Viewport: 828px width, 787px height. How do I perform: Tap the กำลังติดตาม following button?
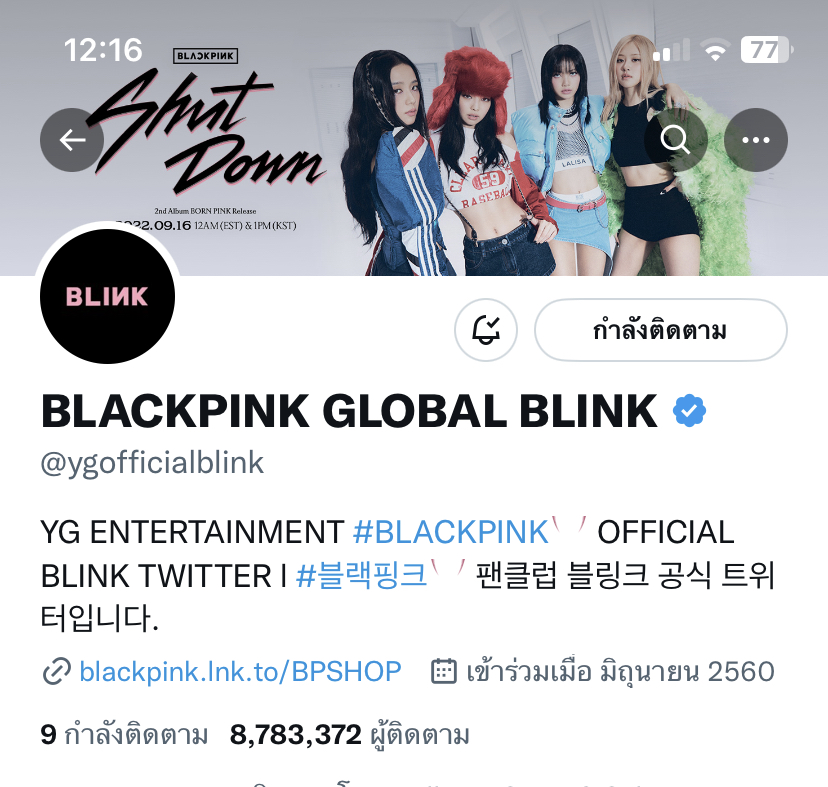coord(661,330)
